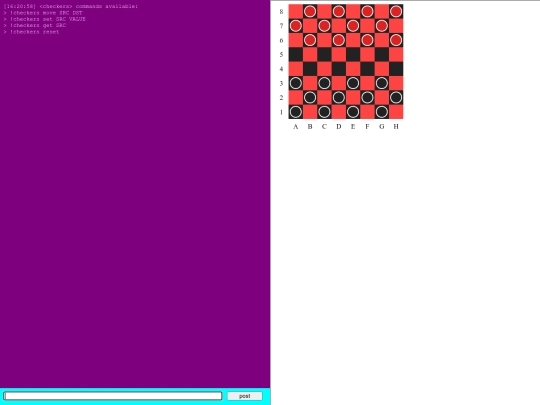
Task: Select the black checker on D2
Action: (x=339, y=97)
